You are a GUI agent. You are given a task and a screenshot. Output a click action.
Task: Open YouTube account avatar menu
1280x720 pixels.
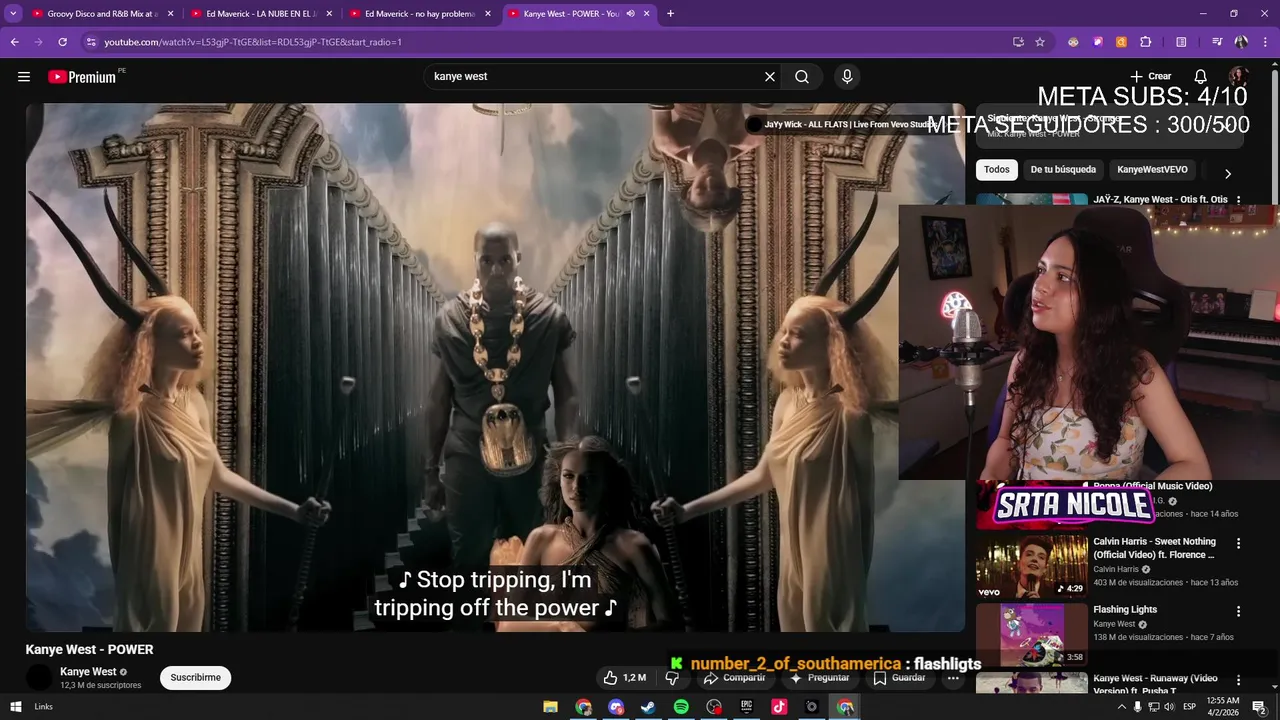(x=1239, y=77)
